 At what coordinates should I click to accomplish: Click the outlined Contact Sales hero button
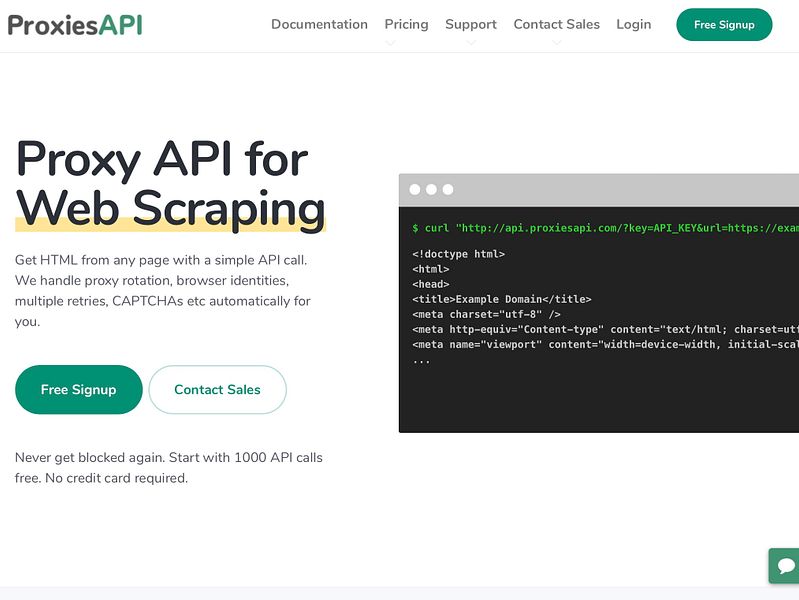[x=218, y=389]
